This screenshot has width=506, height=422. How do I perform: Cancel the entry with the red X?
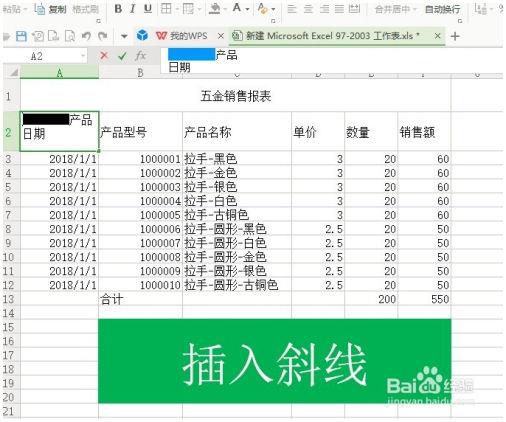pyautogui.click(x=104, y=56)
